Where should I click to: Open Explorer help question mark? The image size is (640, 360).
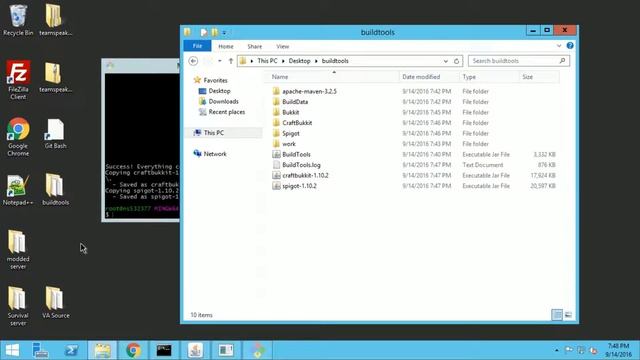(570, 46)
